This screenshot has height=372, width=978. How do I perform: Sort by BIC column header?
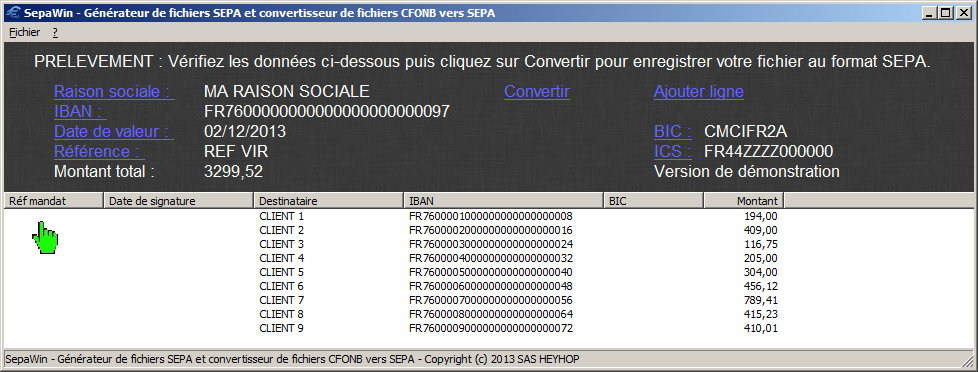654,201
